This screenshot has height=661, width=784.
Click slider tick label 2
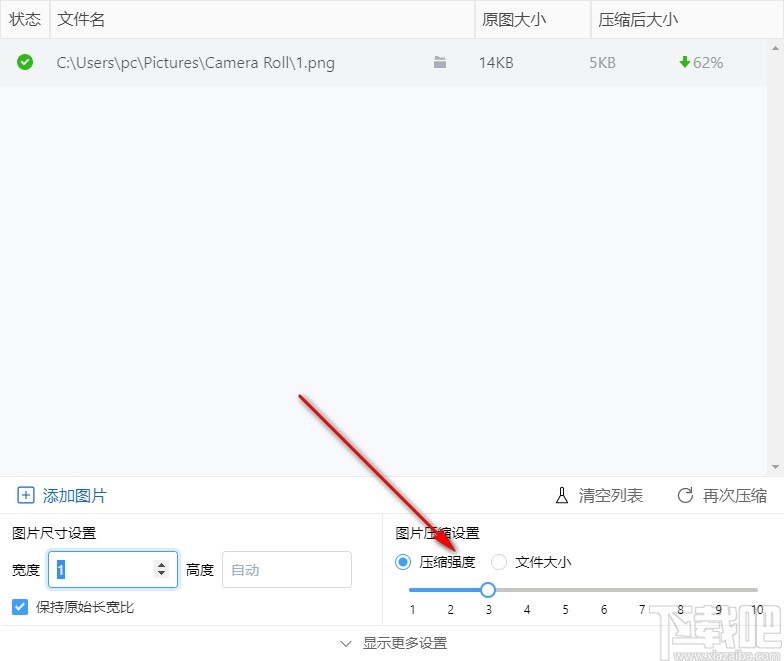450,610
